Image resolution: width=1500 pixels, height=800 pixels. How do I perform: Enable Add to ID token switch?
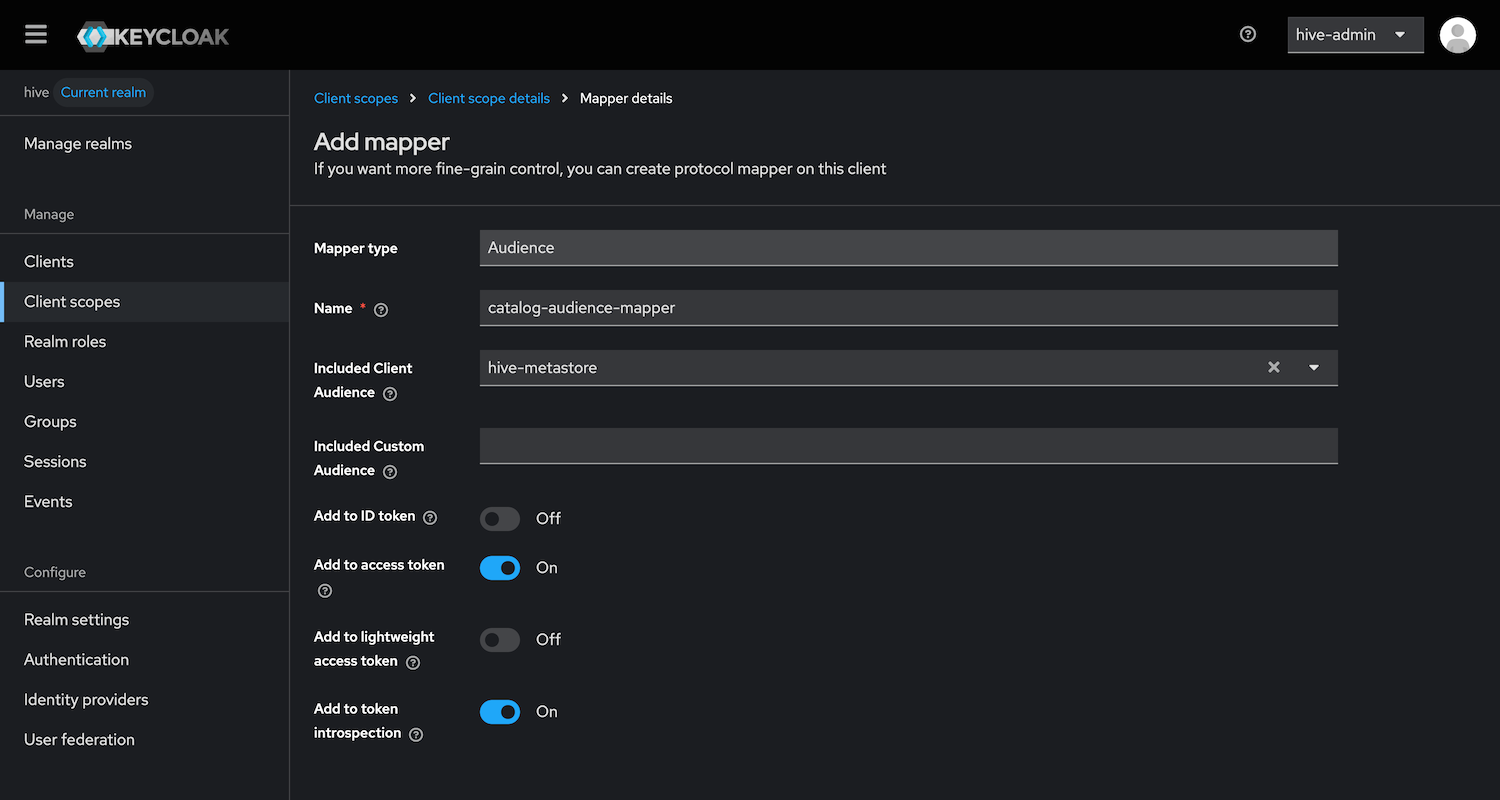point(500,519)
